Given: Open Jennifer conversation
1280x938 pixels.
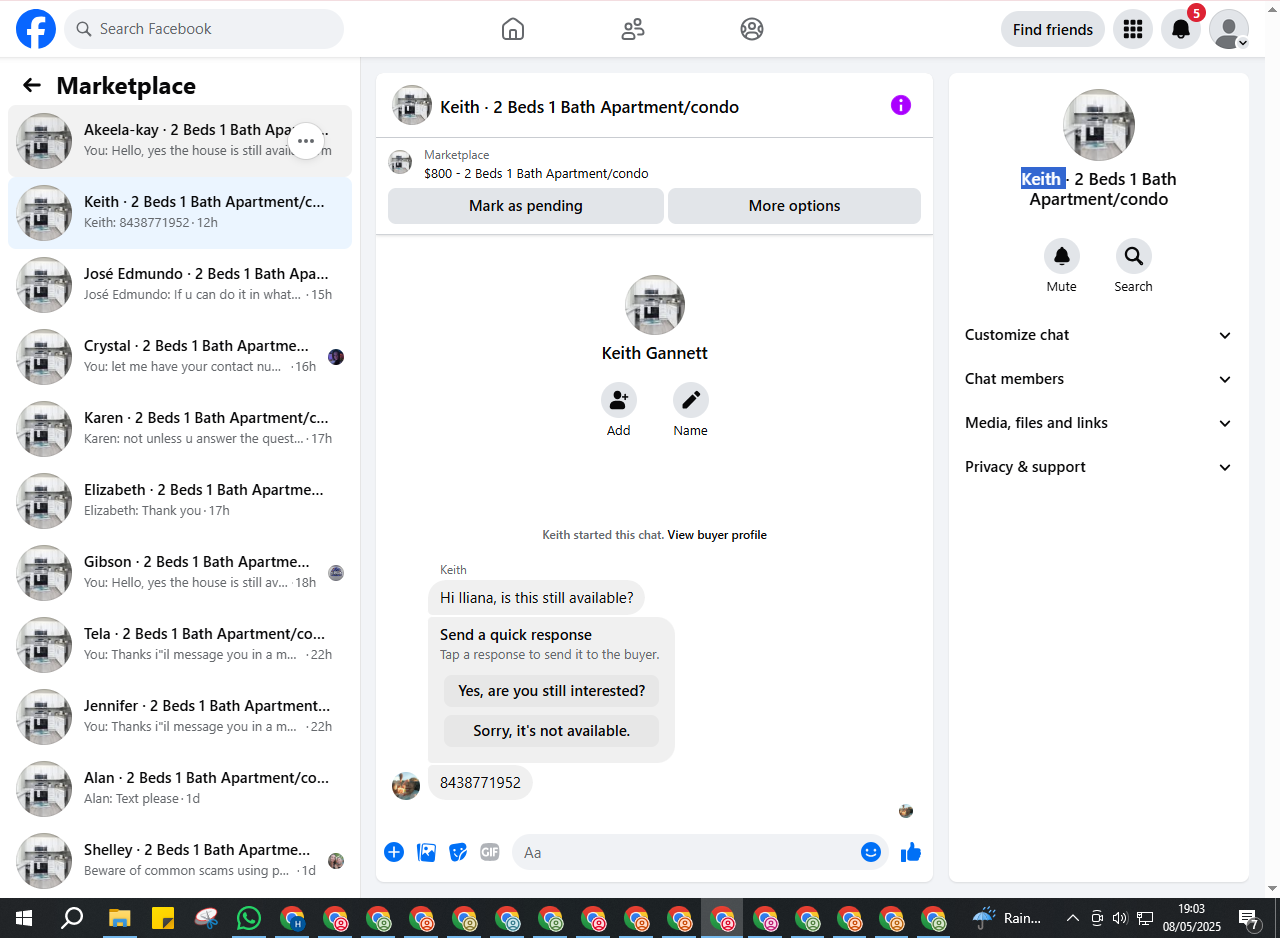Looking at the screenshot, I should click(x=180, y=717).
